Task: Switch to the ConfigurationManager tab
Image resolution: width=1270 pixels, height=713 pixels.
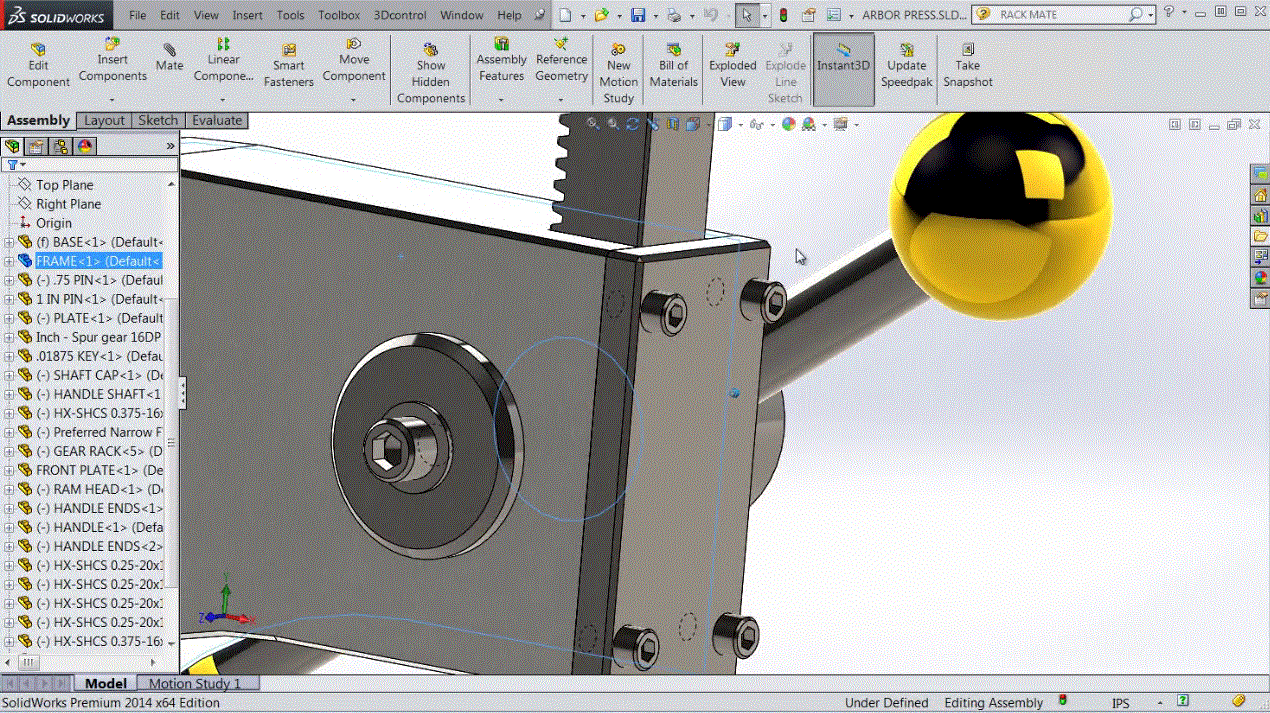Action: click(x=61, y=146)
